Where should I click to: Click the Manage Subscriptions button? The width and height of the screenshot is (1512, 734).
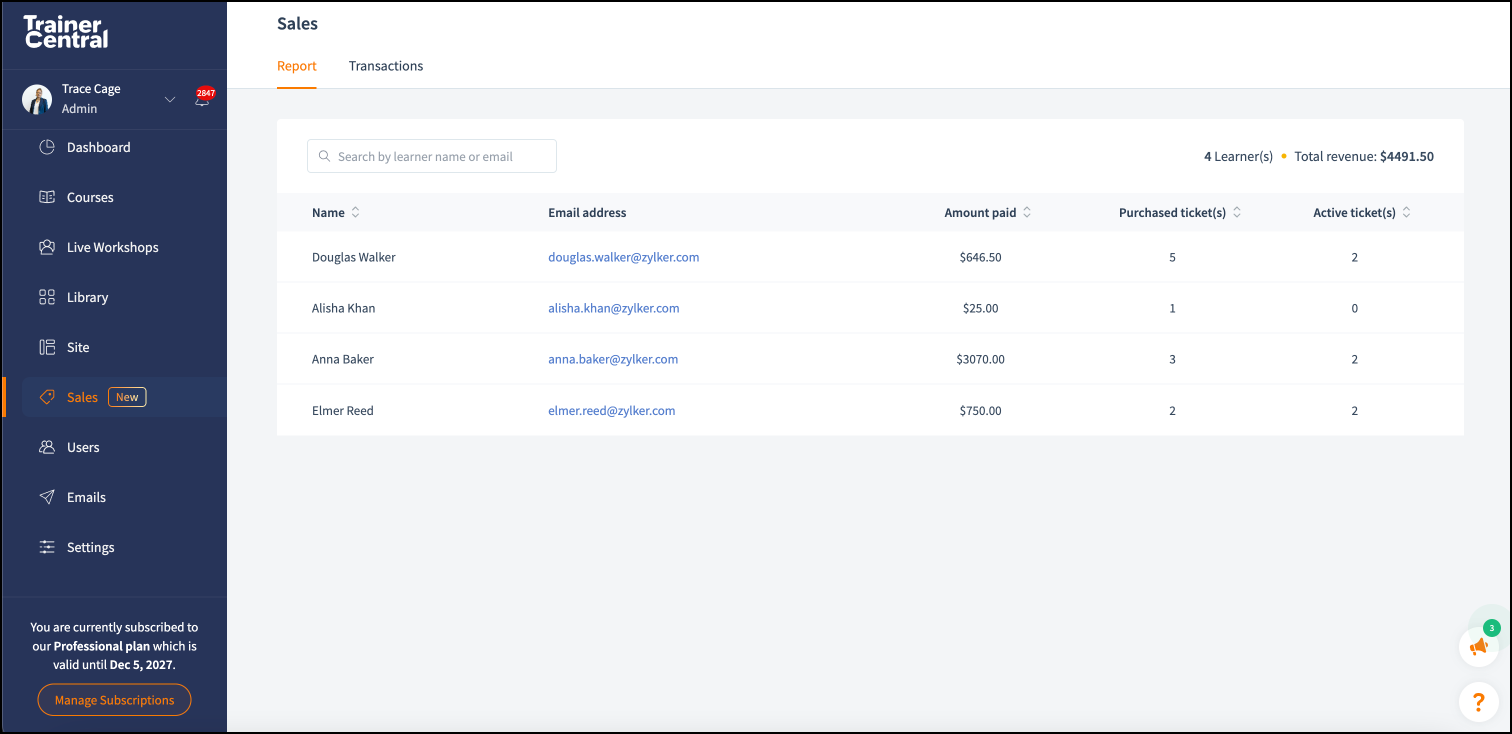[x=114, y=700]
